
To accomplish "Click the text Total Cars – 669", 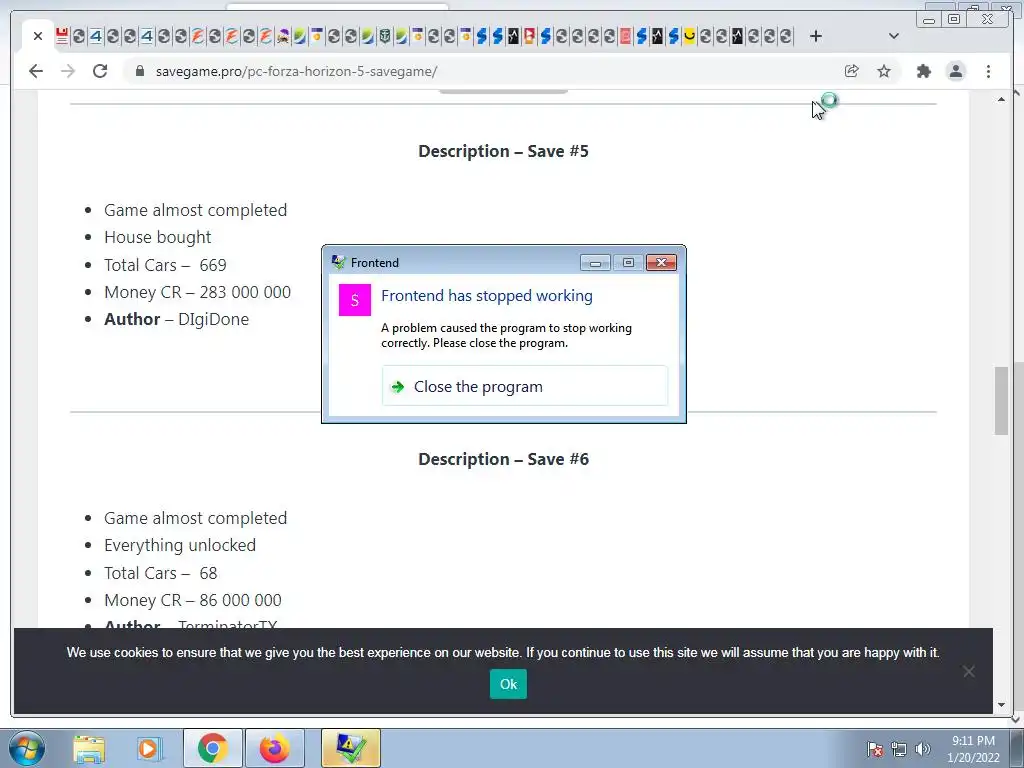I will point(165,265).
